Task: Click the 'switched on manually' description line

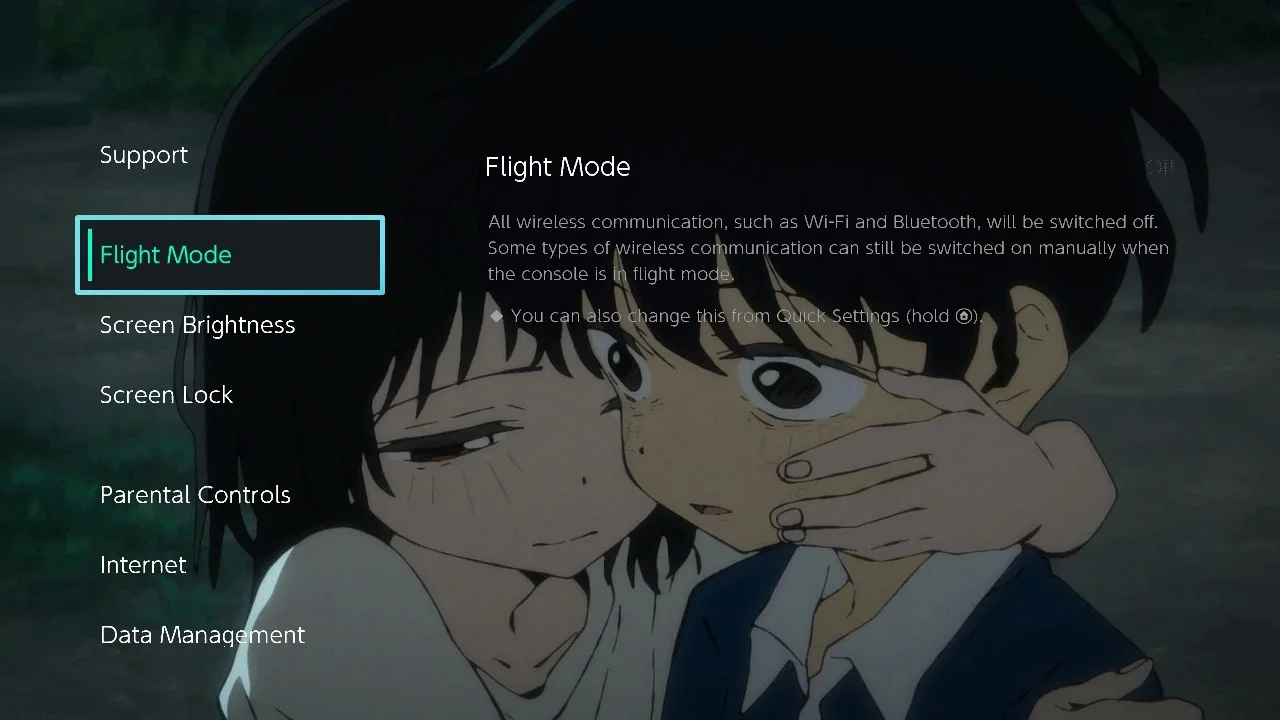Action: (x=828, y=248)
